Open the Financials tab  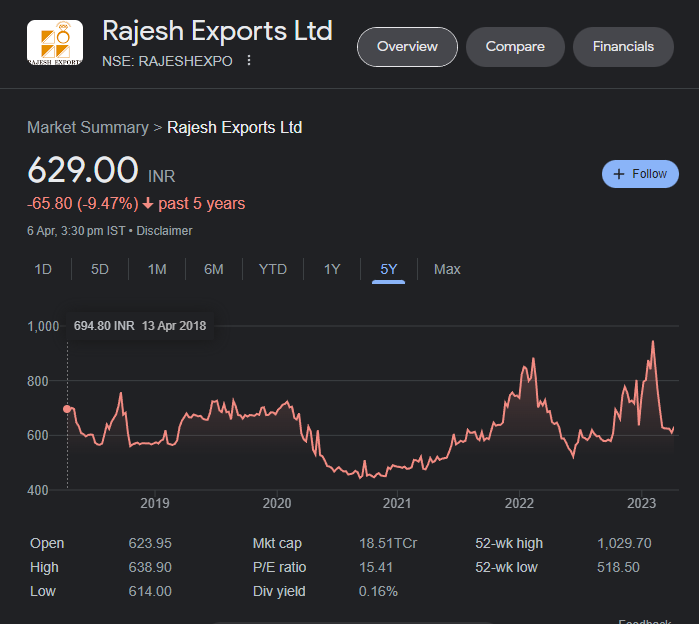point(623,47)
